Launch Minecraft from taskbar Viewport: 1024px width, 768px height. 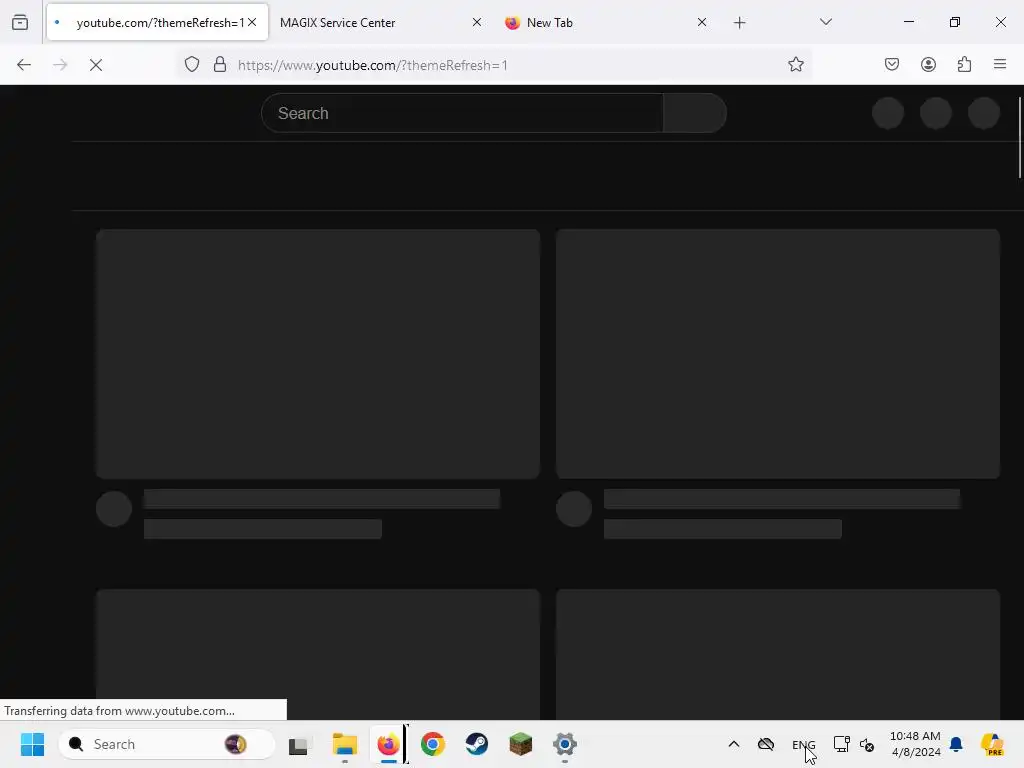(520, 744)
